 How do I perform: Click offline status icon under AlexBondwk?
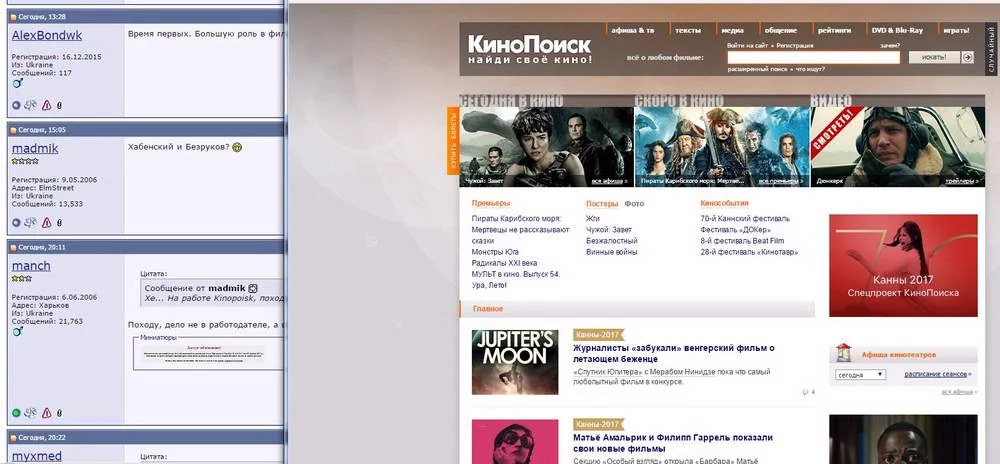point(17,106)
